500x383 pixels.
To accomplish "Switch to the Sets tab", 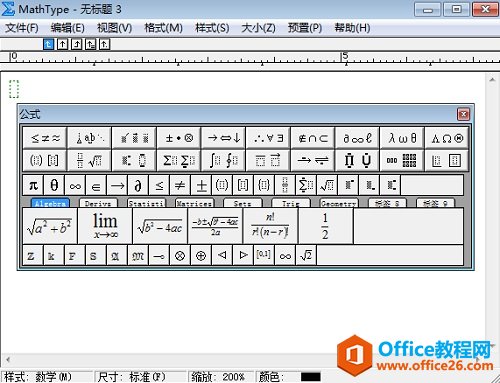I will tap(242, 203).
